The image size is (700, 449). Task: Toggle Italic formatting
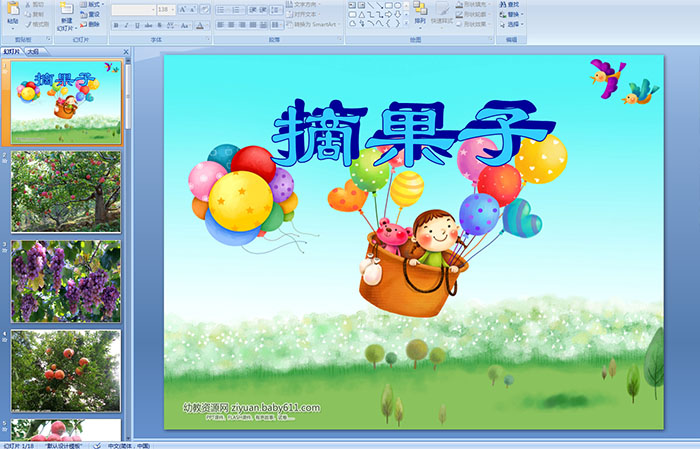(x=126, y=25)
